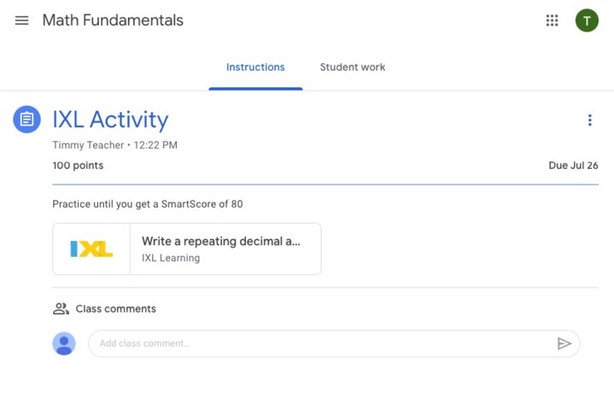Send the class comment
The image size is (614, 404).
(x=564, y=343)
